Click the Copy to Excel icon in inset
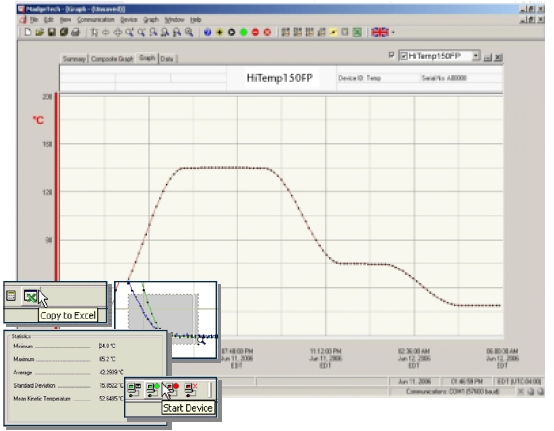The width and height of the screenshot is (554, 431). [x=30, y=296]
